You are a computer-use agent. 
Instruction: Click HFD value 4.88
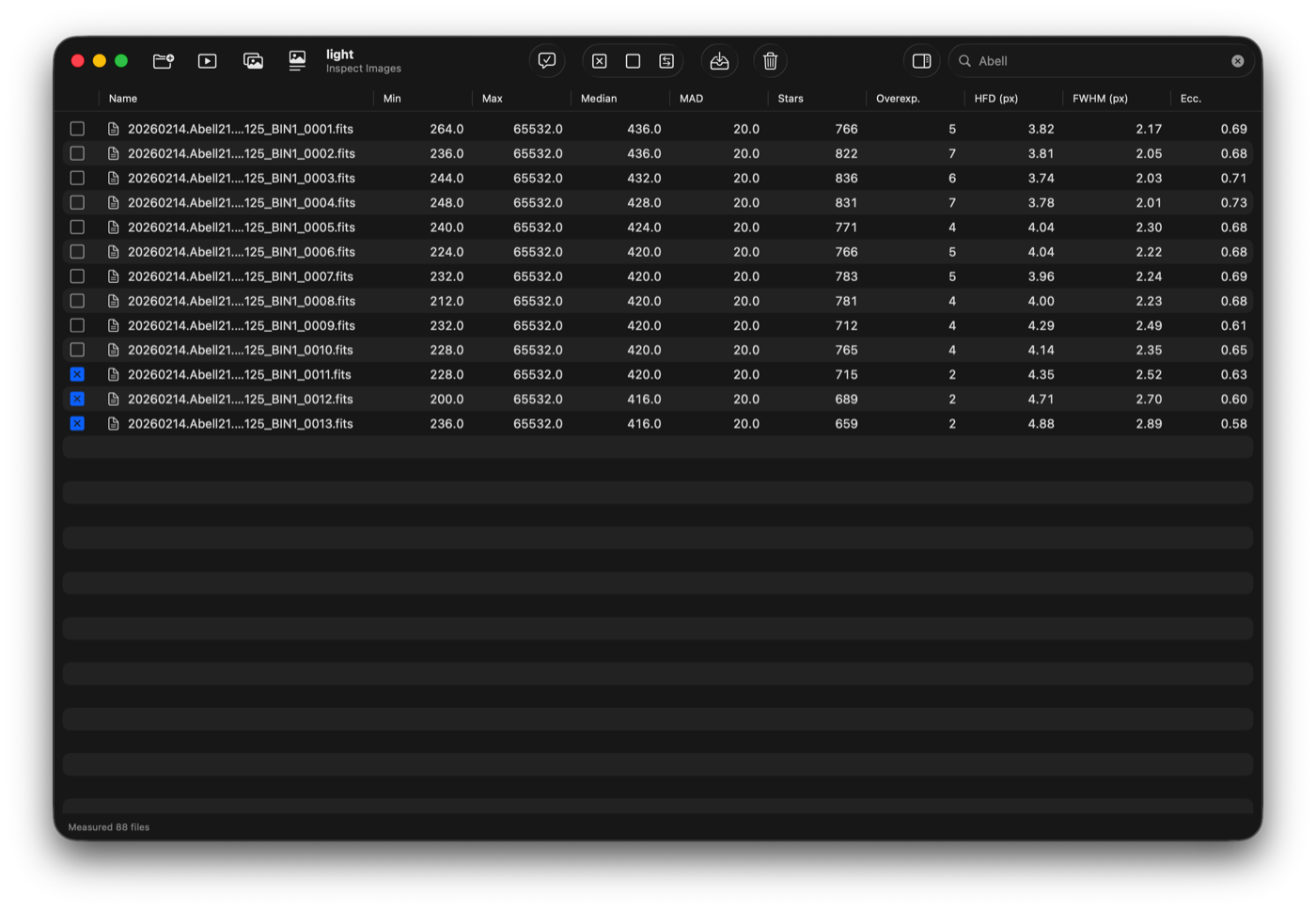1041,424
